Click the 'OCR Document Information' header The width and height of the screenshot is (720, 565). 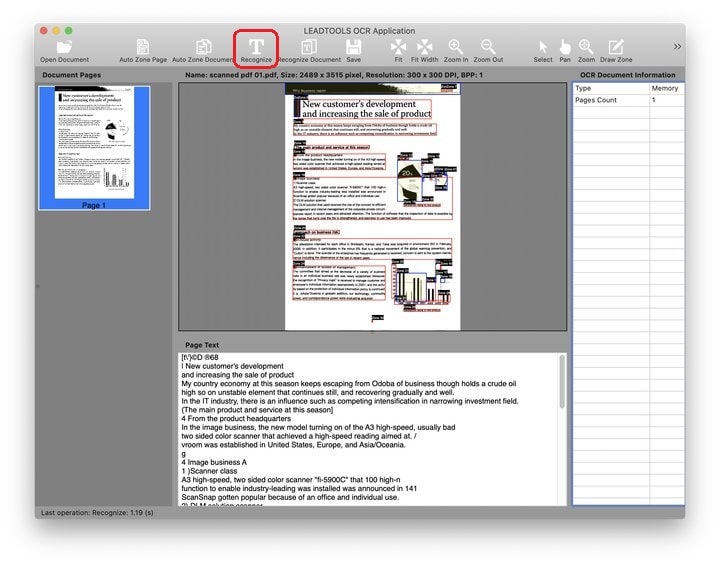[x=627, y=75]
